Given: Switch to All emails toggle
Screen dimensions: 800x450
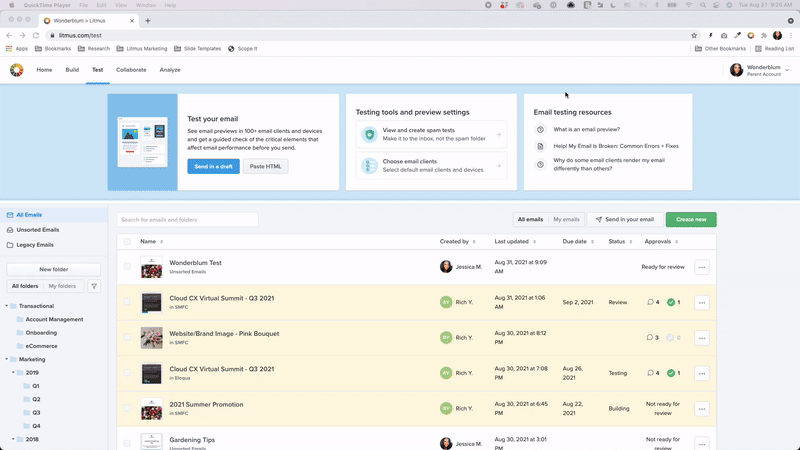Looking at the screenshot, I should pos(530,219).
